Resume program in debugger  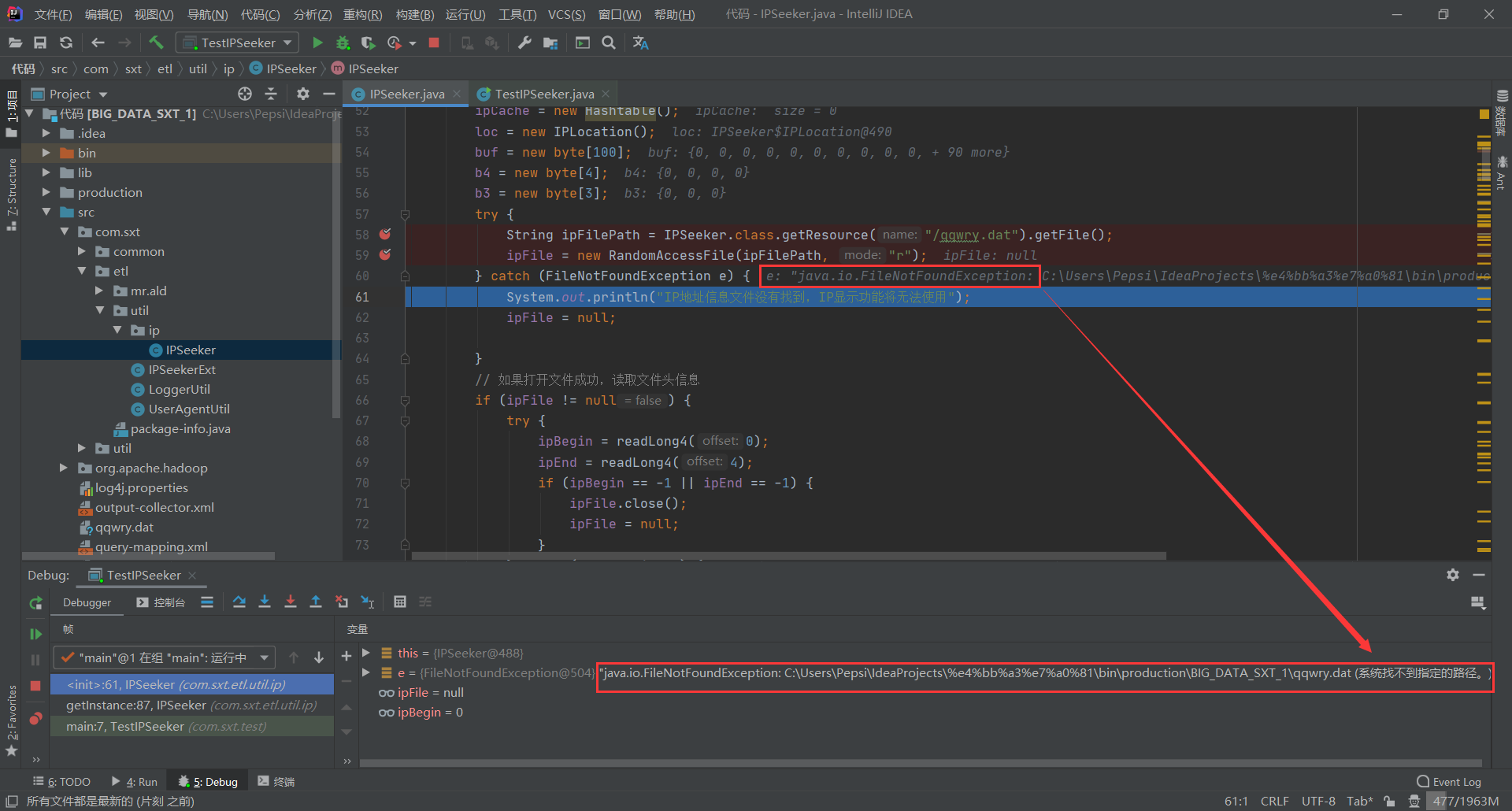tap(35, 634)
